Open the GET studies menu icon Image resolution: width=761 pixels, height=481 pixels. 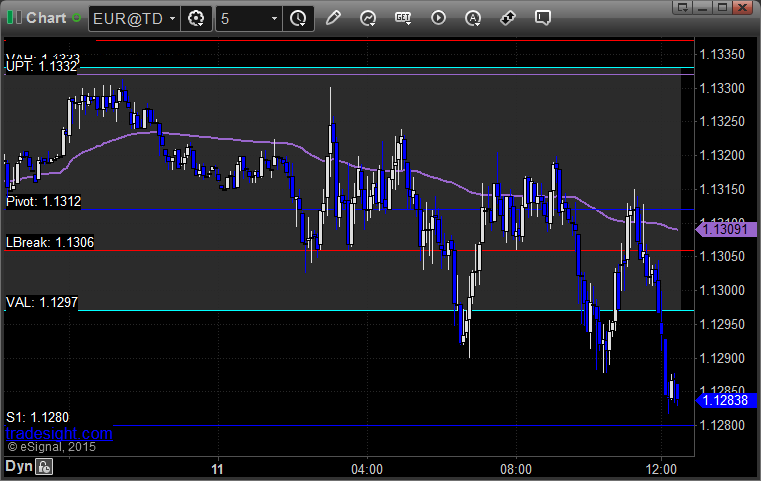click(403, 18)
